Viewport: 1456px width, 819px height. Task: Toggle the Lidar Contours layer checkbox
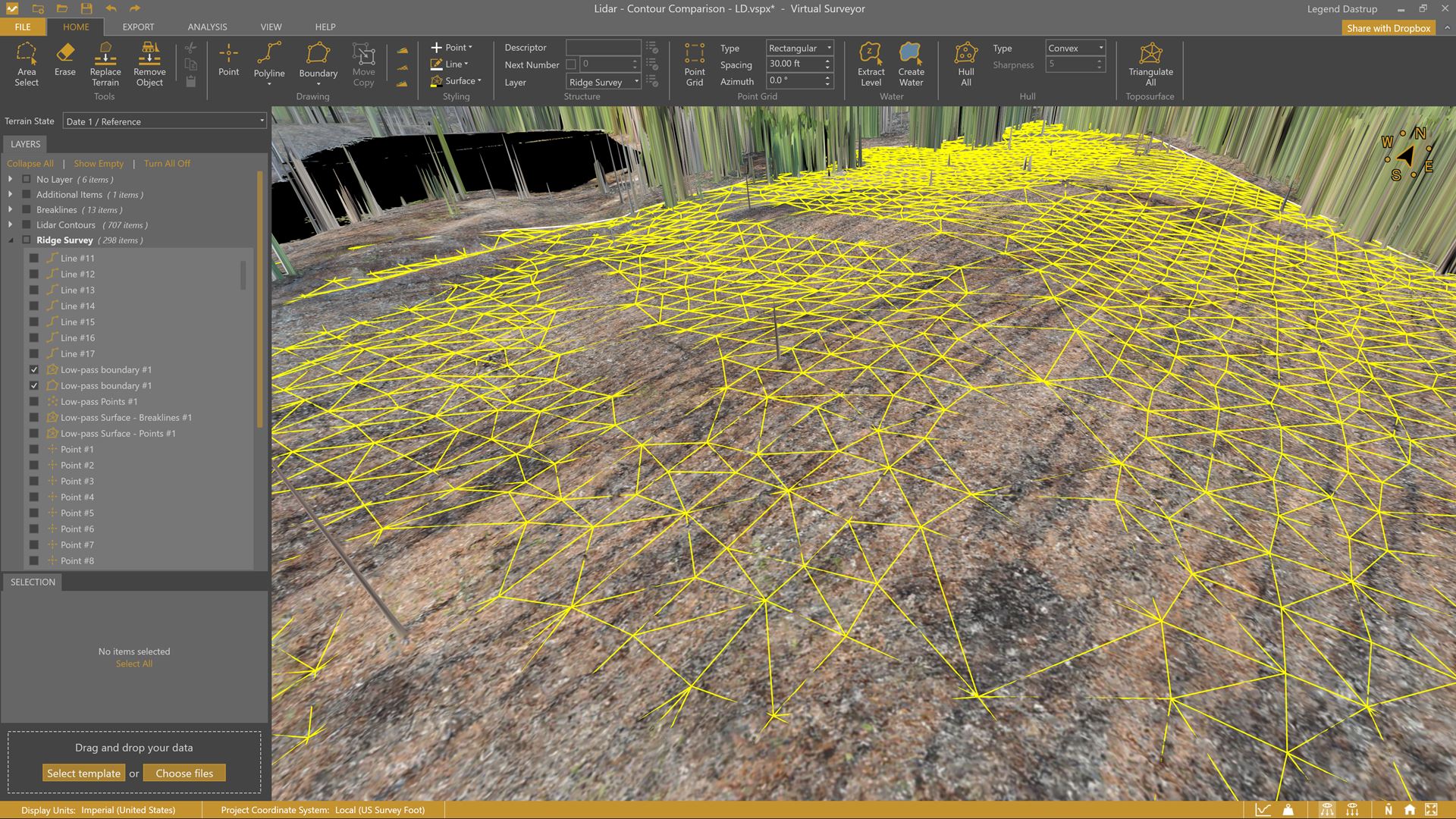(27, 225)
